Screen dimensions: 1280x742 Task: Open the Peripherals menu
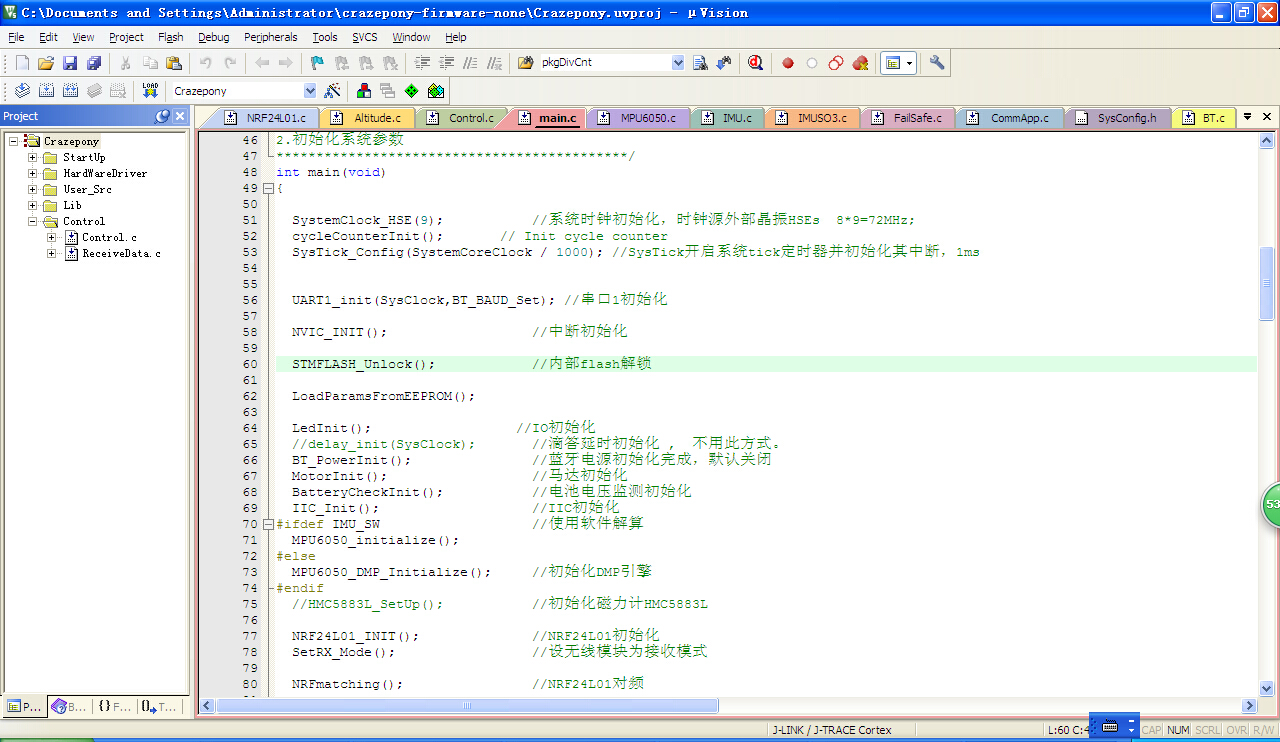pos(270,37)
